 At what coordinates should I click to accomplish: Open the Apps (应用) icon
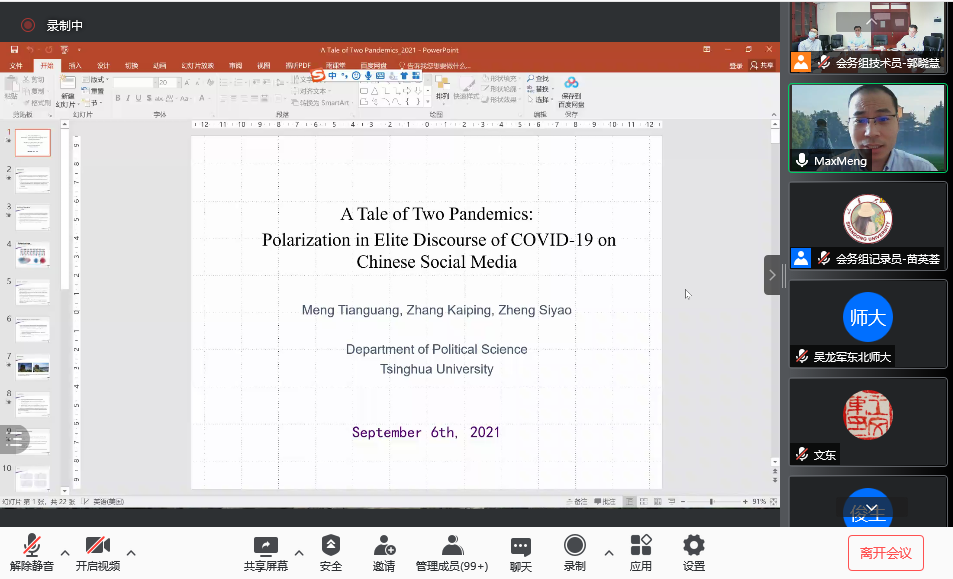pos(641,546)
